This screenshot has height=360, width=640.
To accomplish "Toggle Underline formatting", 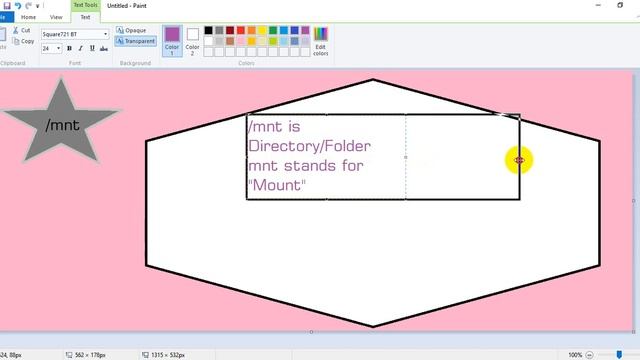I will coord(92,49).
